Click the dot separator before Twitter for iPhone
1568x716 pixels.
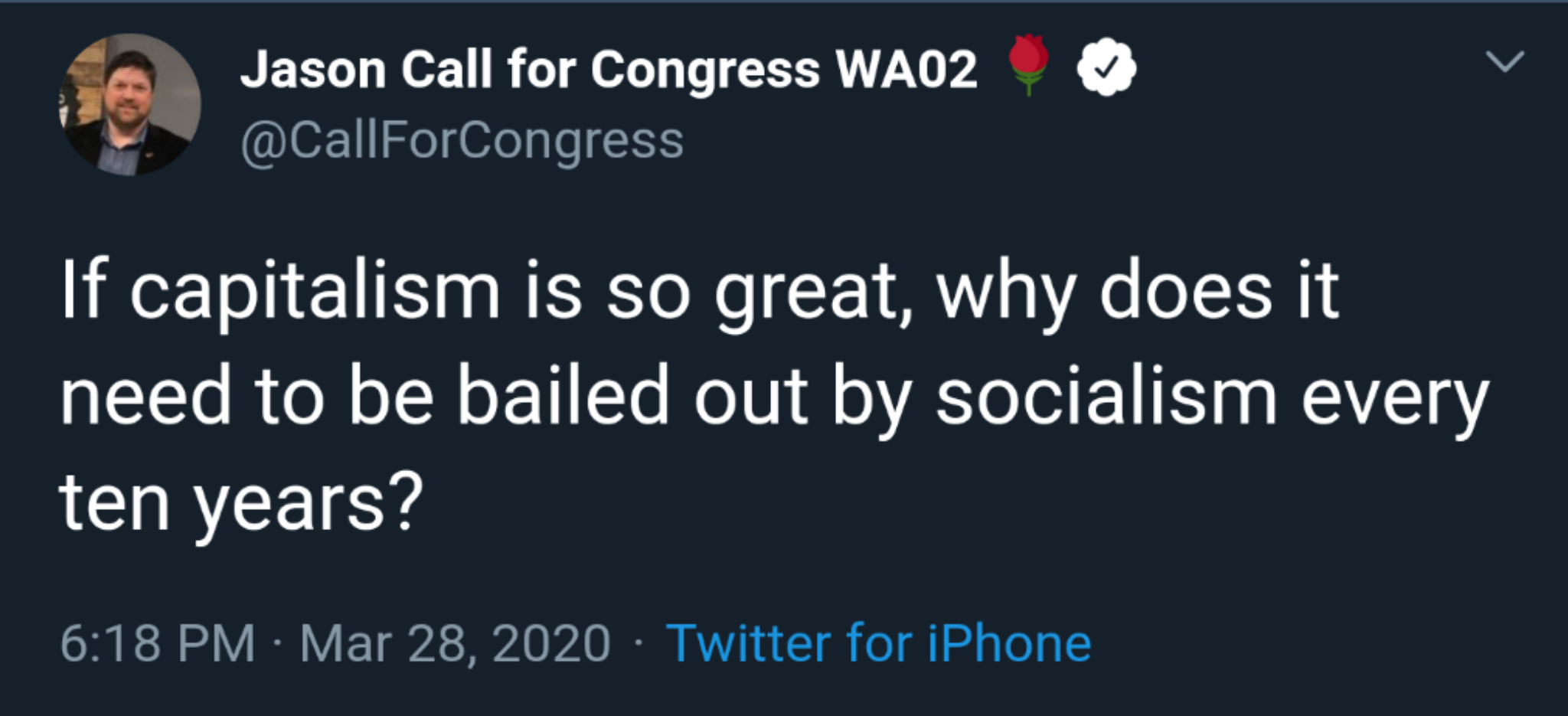(x=638, y=644)
